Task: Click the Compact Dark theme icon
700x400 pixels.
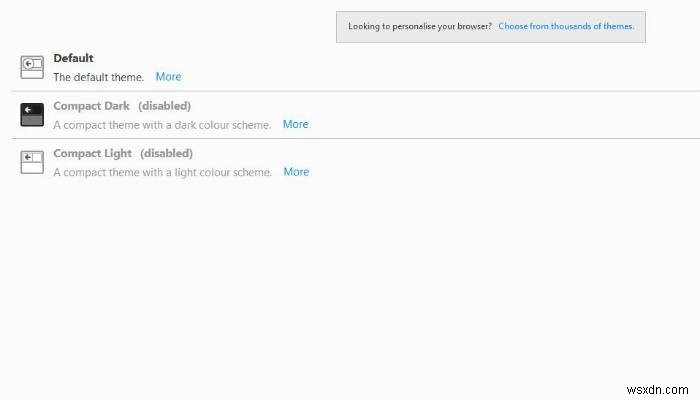Action: pos(32,114)
